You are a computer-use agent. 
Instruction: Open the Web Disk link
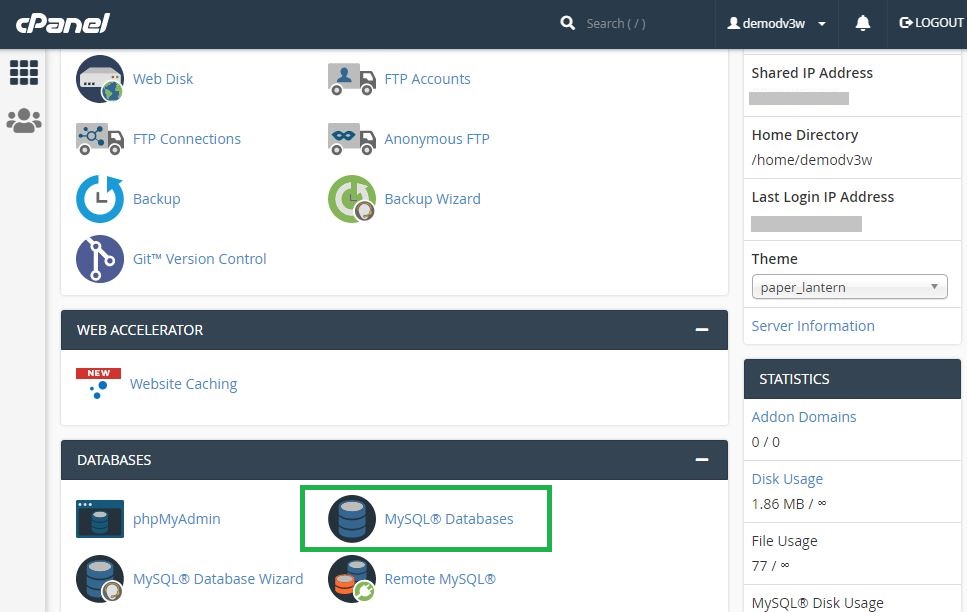pyautogui.click(x=163, y=79)
